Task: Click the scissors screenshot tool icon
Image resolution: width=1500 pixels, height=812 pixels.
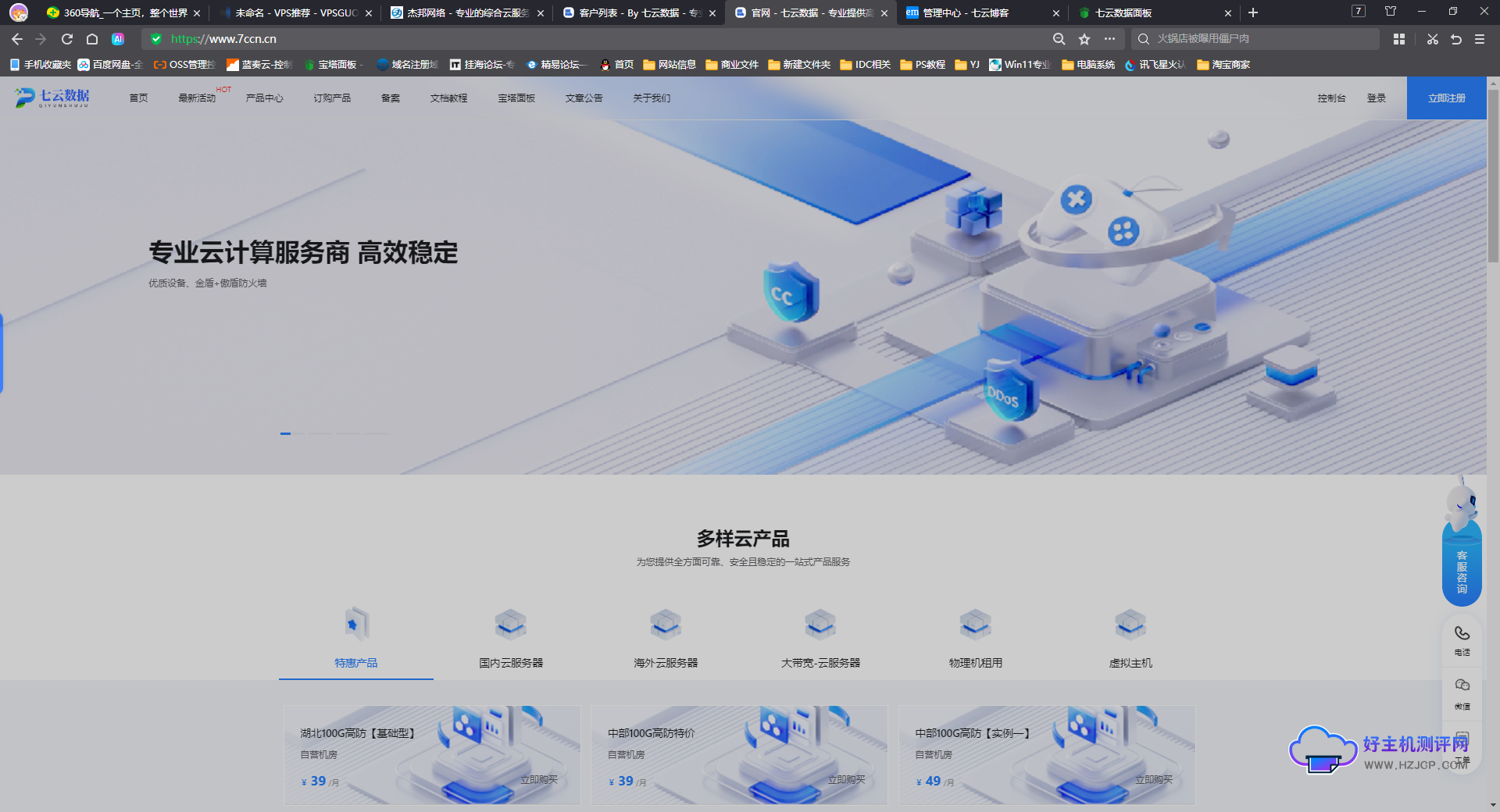Action: click(1432, 39)
